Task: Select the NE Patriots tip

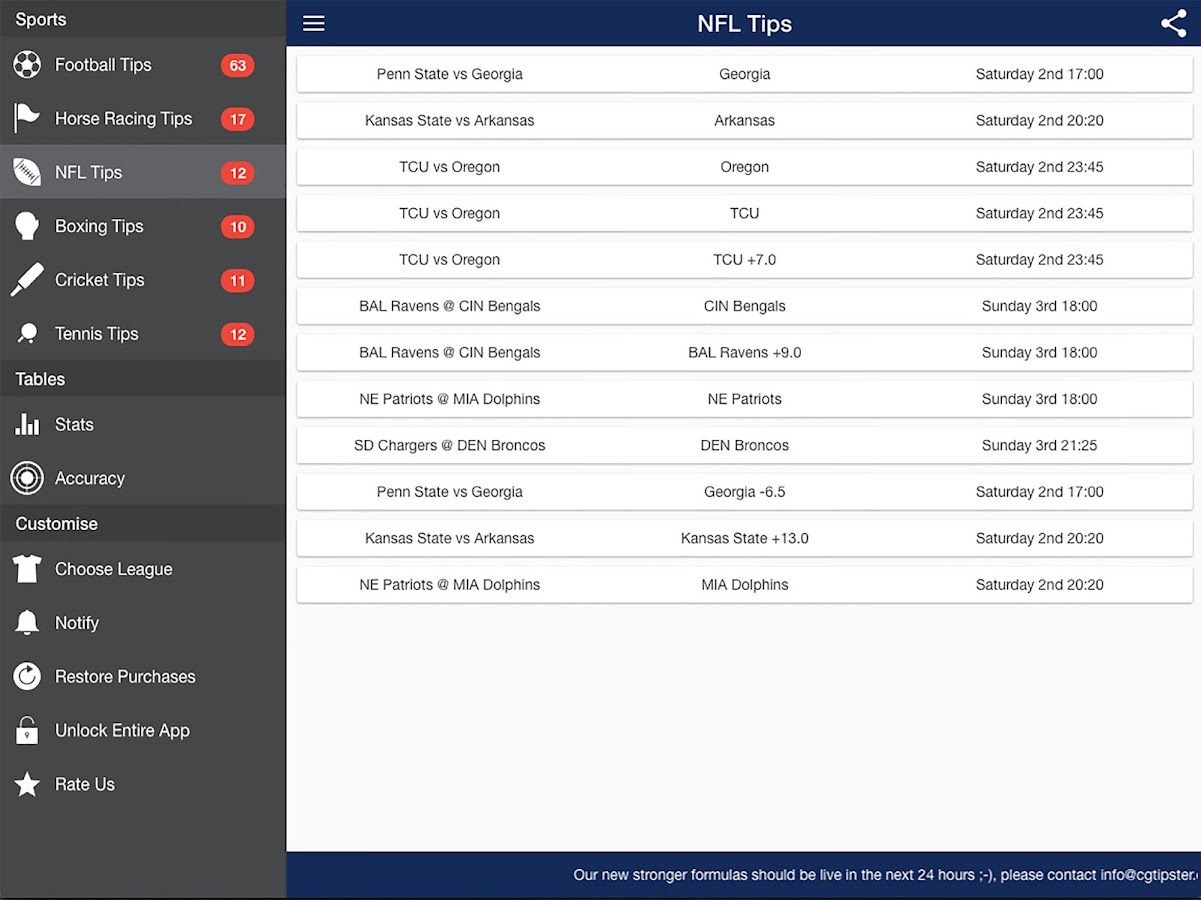Action: pyautogui.click(x=745, y=399)
